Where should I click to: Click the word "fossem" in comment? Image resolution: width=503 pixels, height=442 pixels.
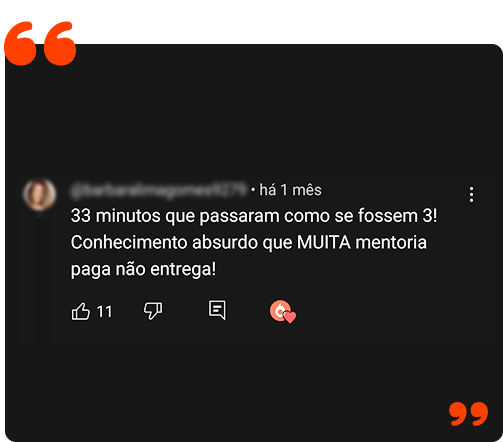388,216
